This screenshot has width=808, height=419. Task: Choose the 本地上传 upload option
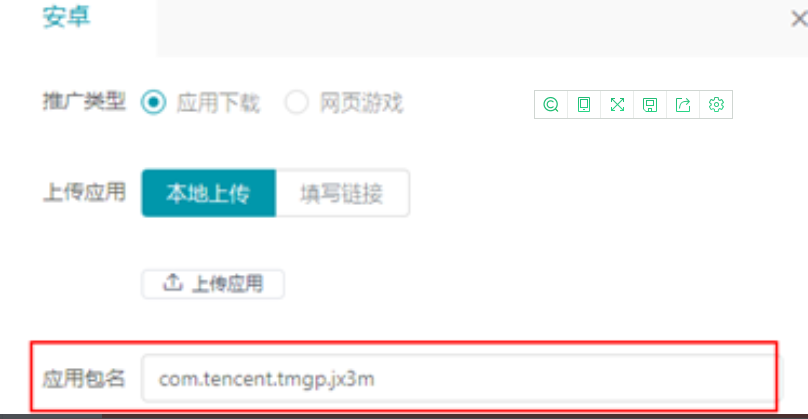(x=209, y=193)
